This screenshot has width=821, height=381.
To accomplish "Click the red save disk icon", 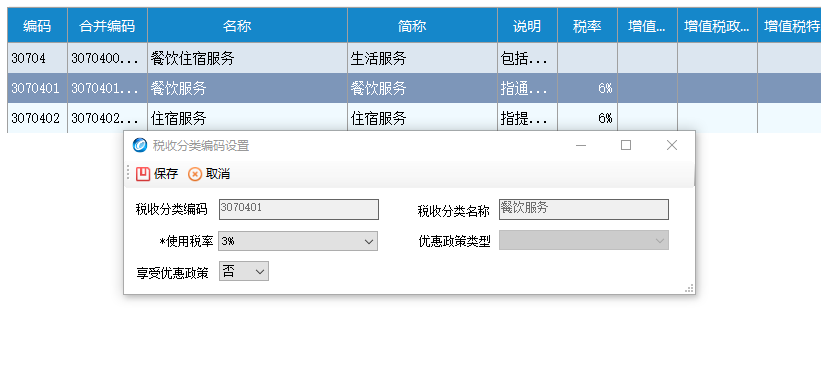I will (143, 174).
